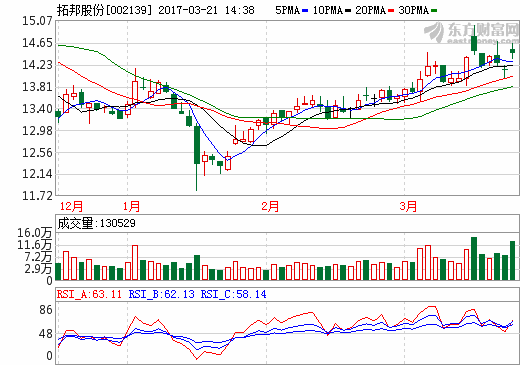Click the 5PMA blue legend swatch
The height and width of the screenshot is (365, 520).
(305, 11)
